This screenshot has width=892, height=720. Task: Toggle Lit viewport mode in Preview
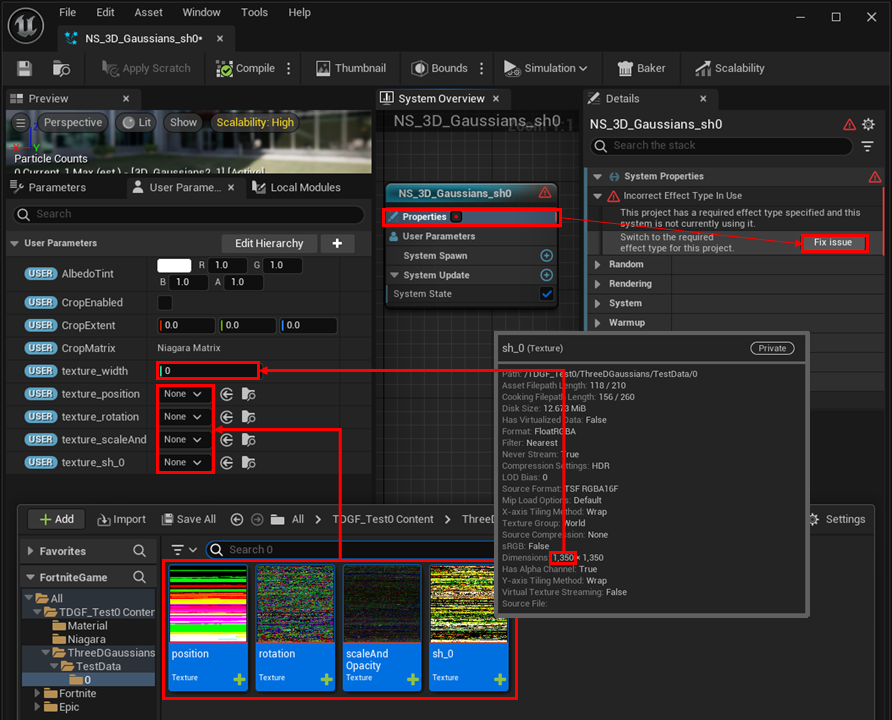click(135, 122)
